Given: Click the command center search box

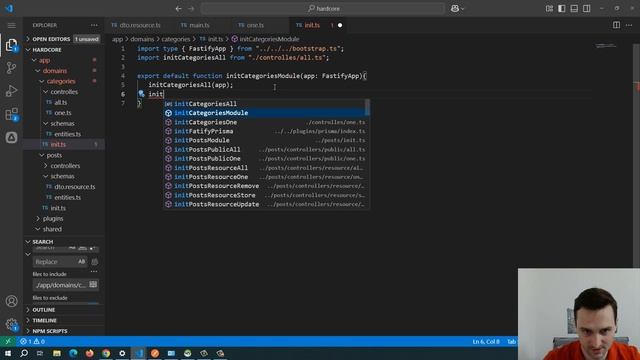Looking at the screenshot, I should coord(323,9).
